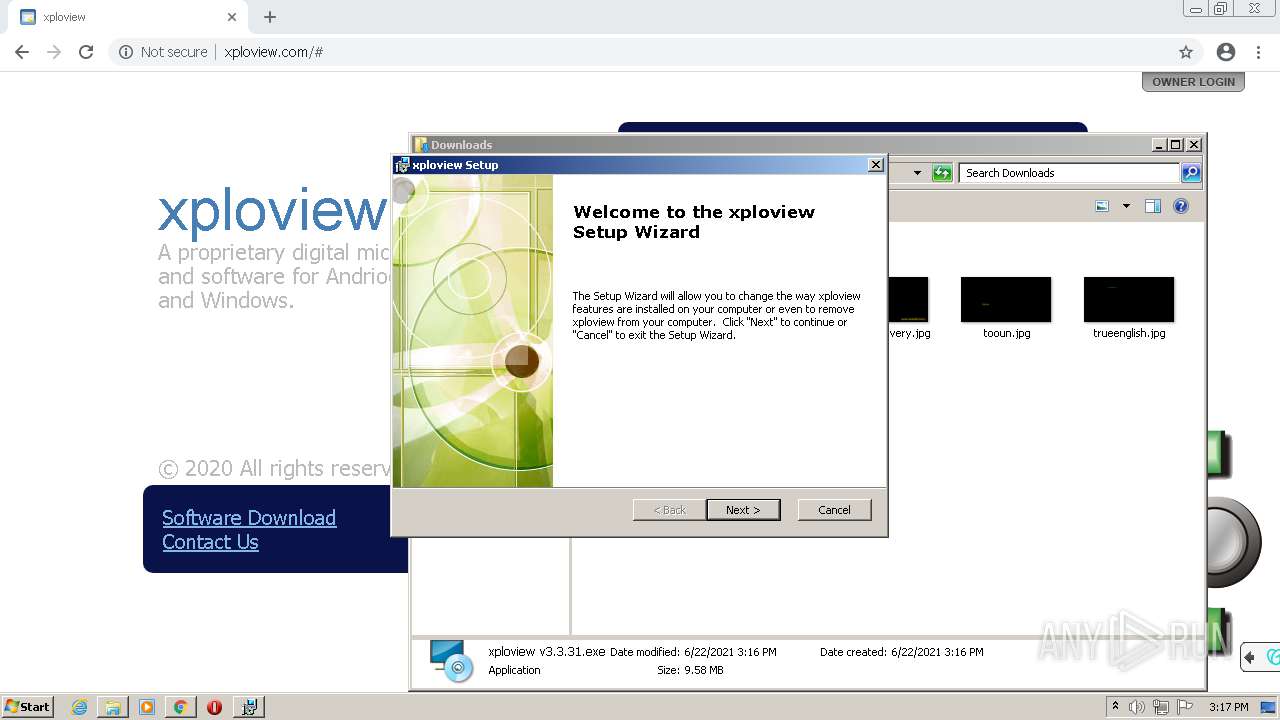The height and width of the screenshot is (720, 1280).
Task: Switch to xploview installer taskbar icon
Action: 249,707
